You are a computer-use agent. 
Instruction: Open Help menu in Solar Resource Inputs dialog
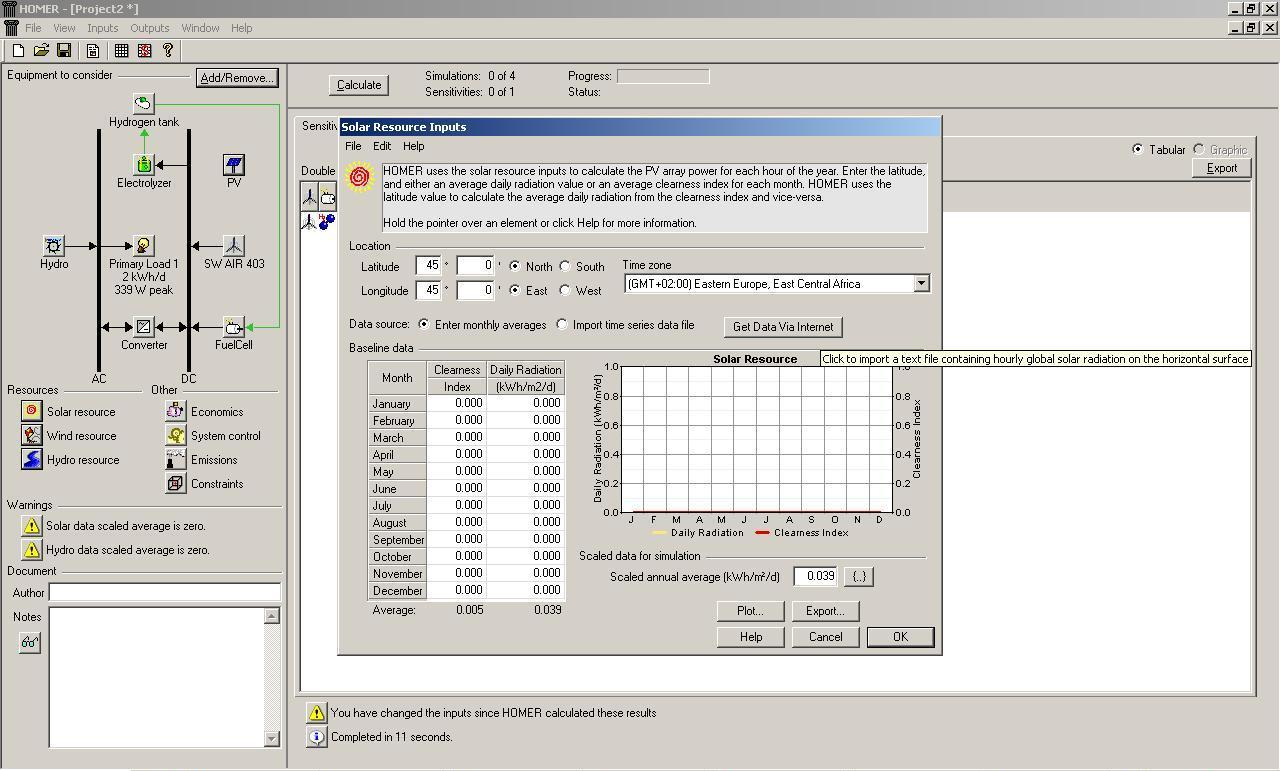[x=413, y=146]
